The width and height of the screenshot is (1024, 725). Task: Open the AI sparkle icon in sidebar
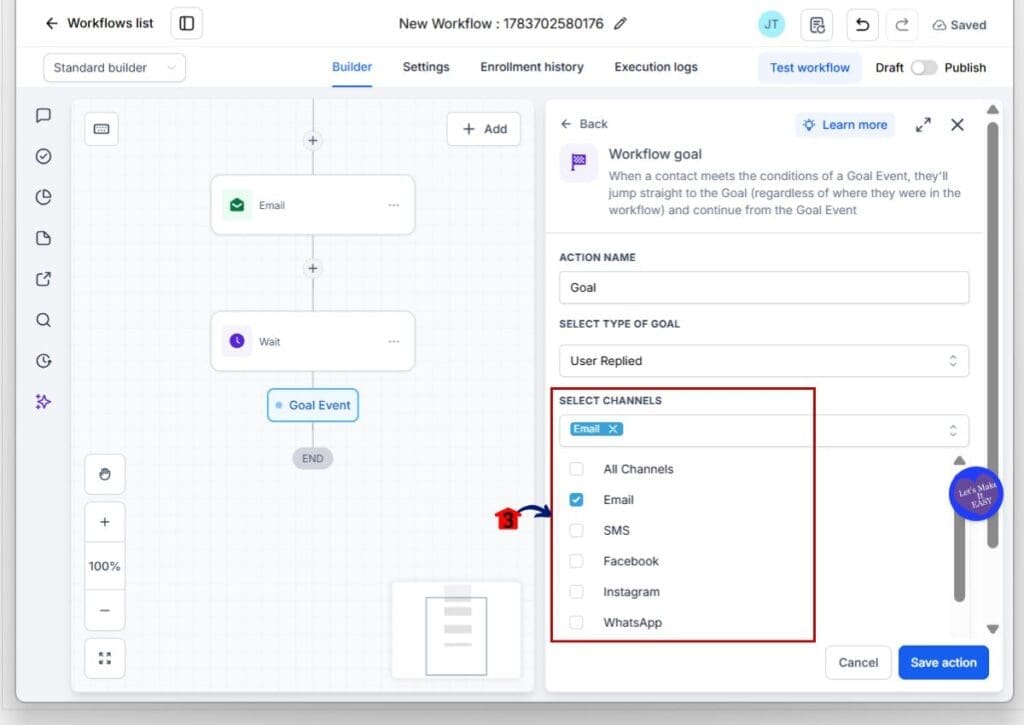coord(43,402)
